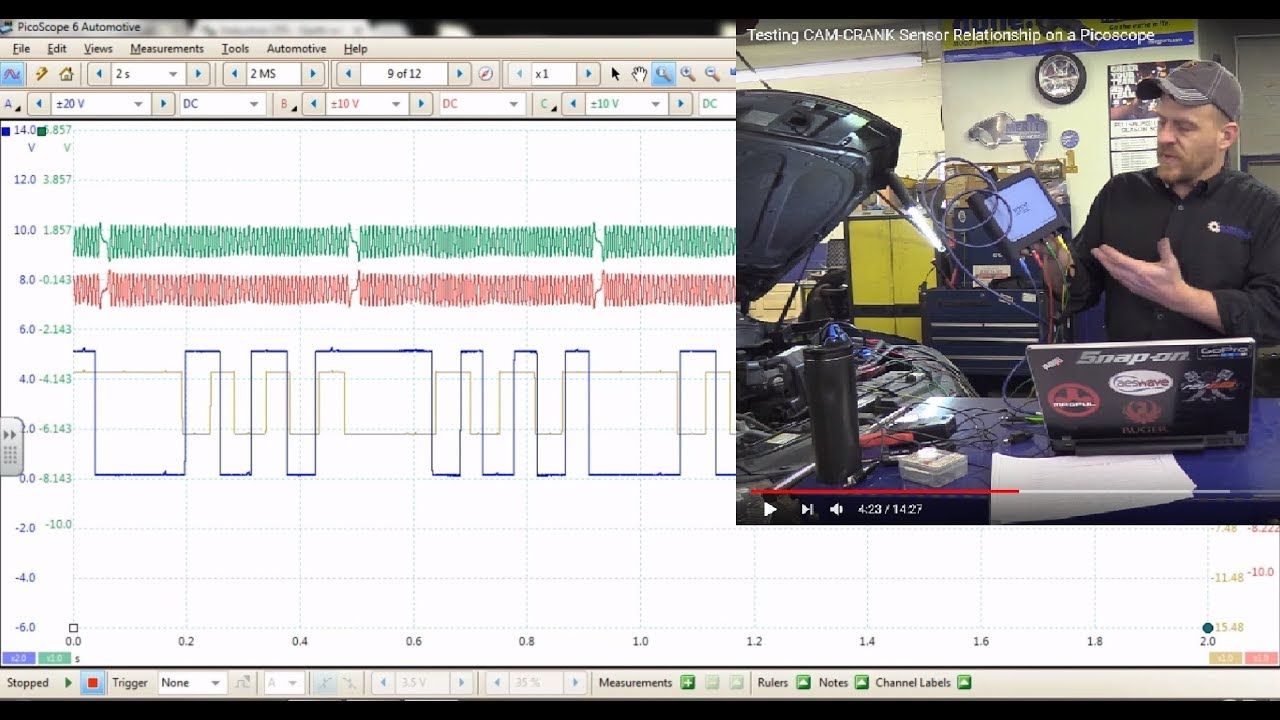Open Channel A options button
Image resolution: width=1280 pixels, height=720 pixels.
pyautogui.click(x=12, y=104)
